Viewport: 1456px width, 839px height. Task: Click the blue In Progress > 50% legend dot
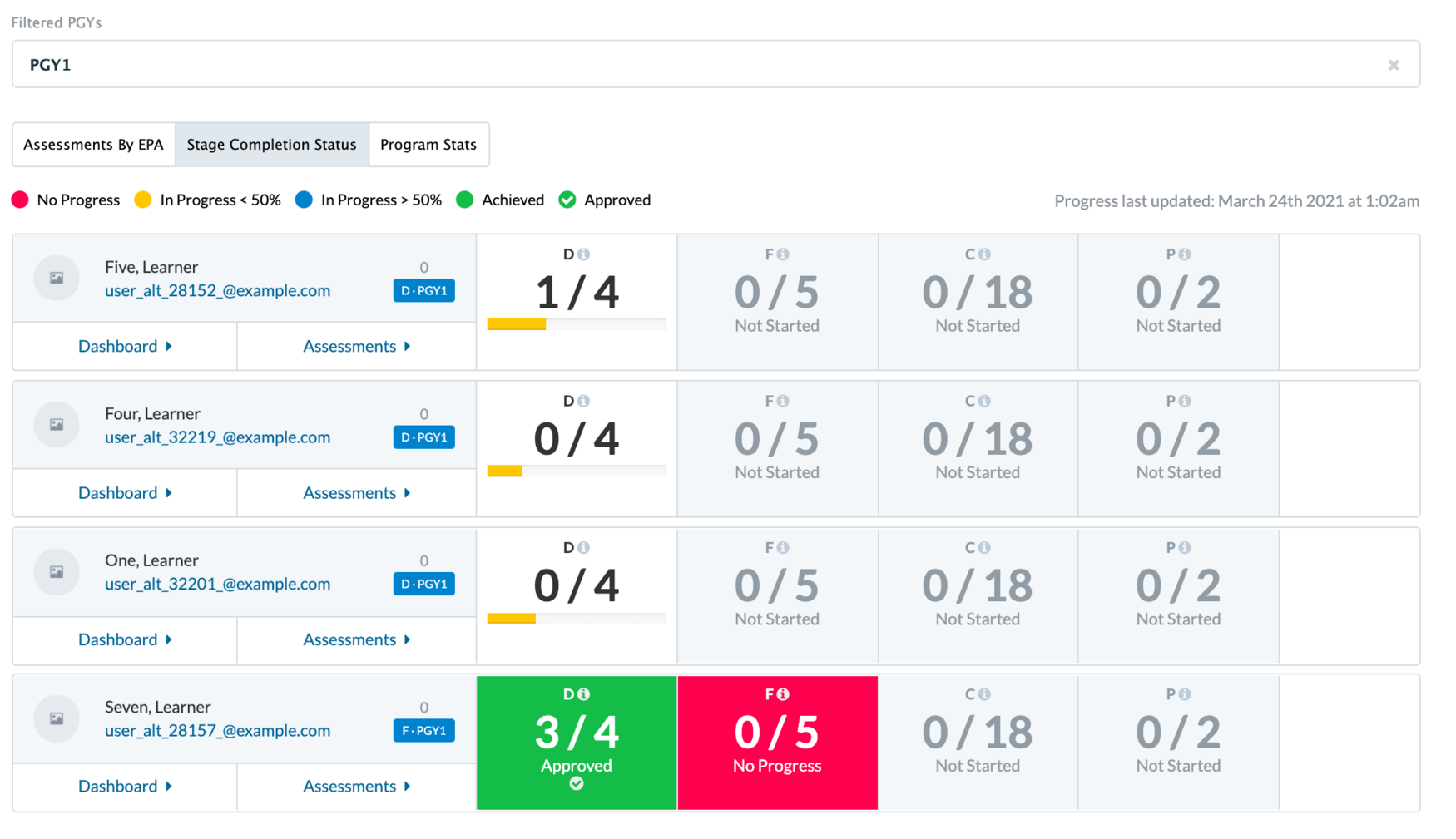point(305,200)
